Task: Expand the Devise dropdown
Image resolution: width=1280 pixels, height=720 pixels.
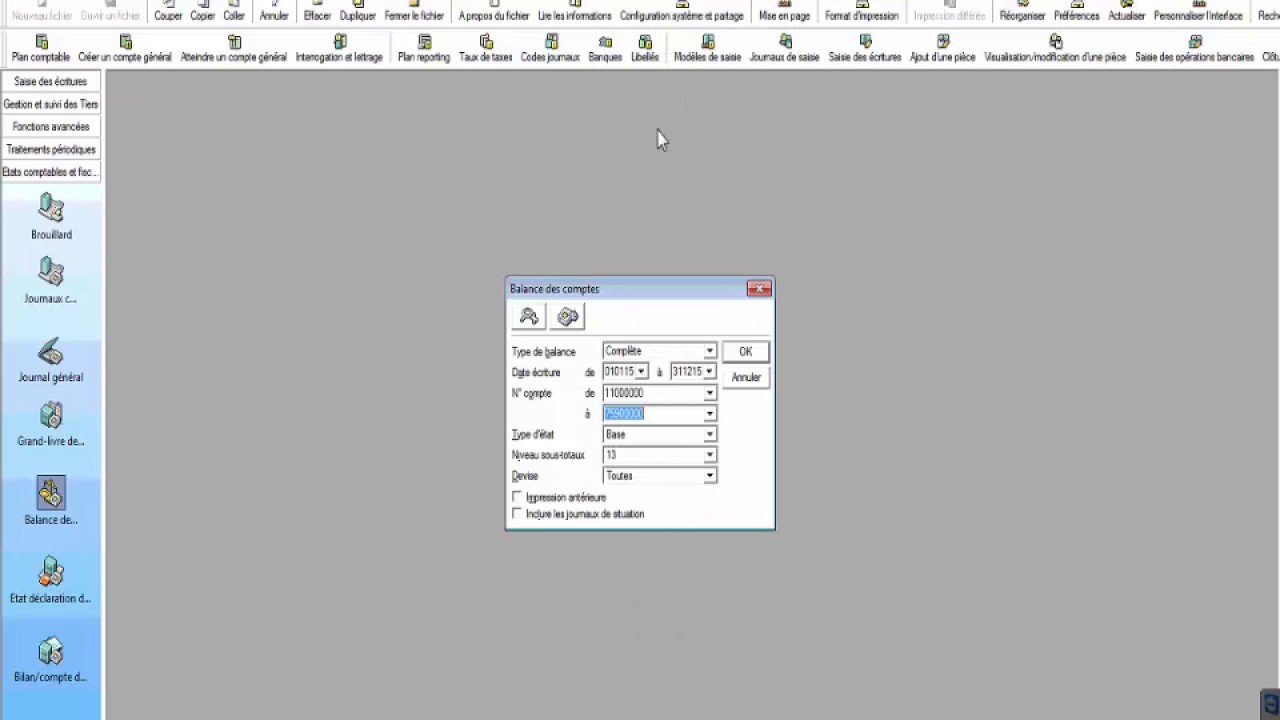Action: (x=709, y=476)
